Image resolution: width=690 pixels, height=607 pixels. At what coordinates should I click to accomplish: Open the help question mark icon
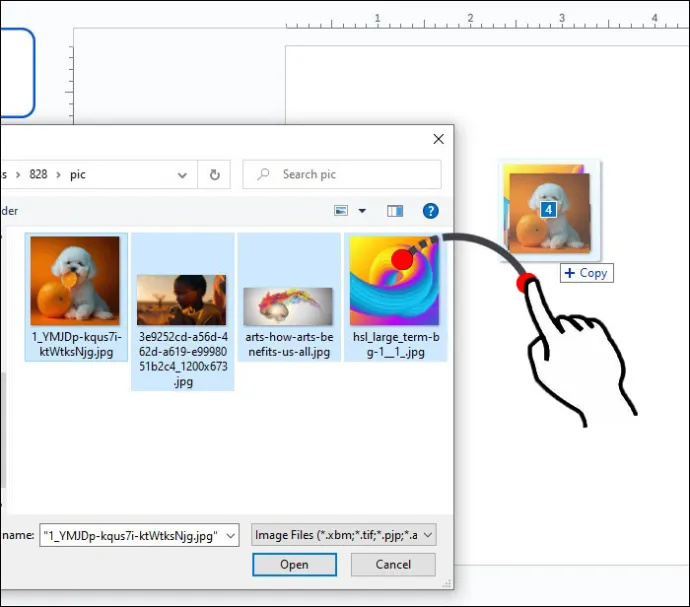pyautogui.click(x=430, y=211)
